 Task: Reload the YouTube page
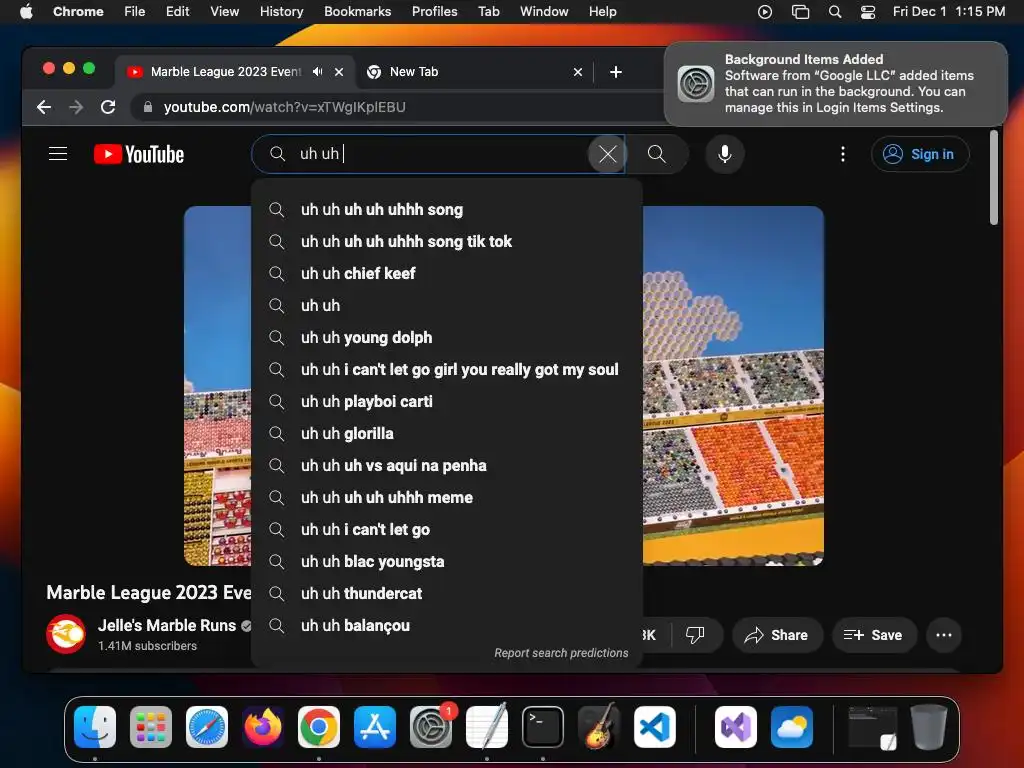108,107
